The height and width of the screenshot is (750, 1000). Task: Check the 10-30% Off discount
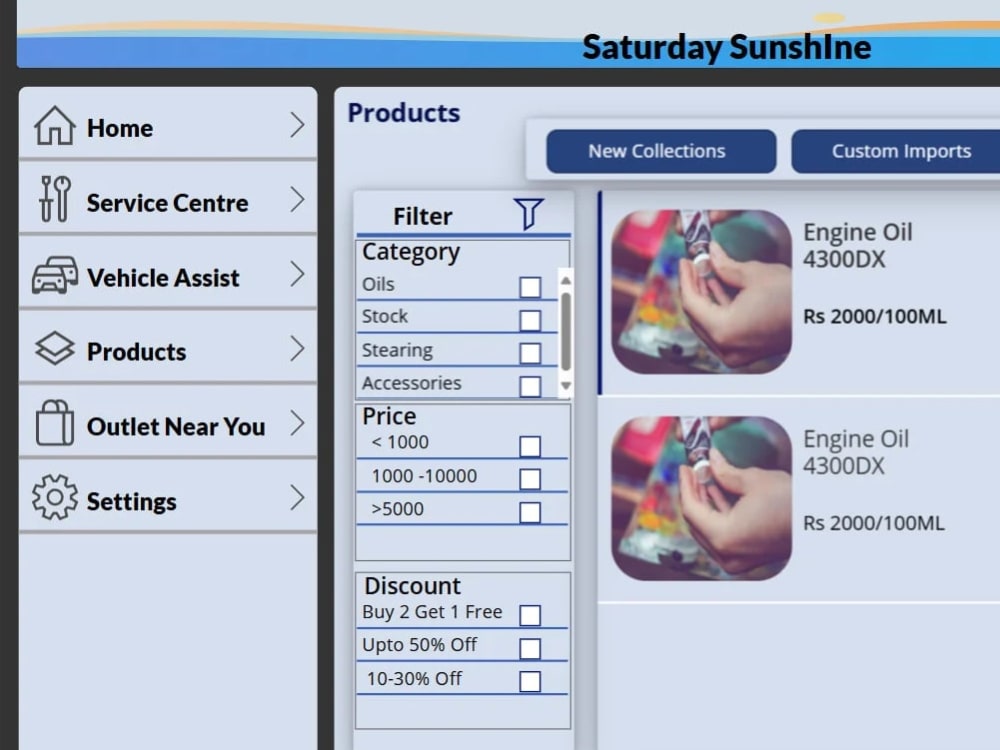[530, 682]
